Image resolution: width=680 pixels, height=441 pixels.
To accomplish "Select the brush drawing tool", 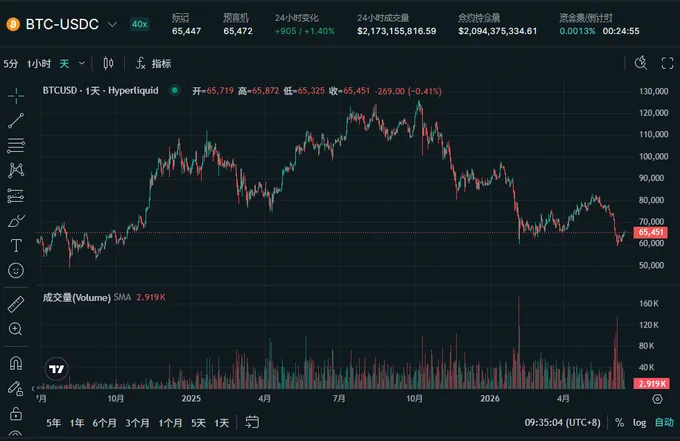I will tap(16, 221).
